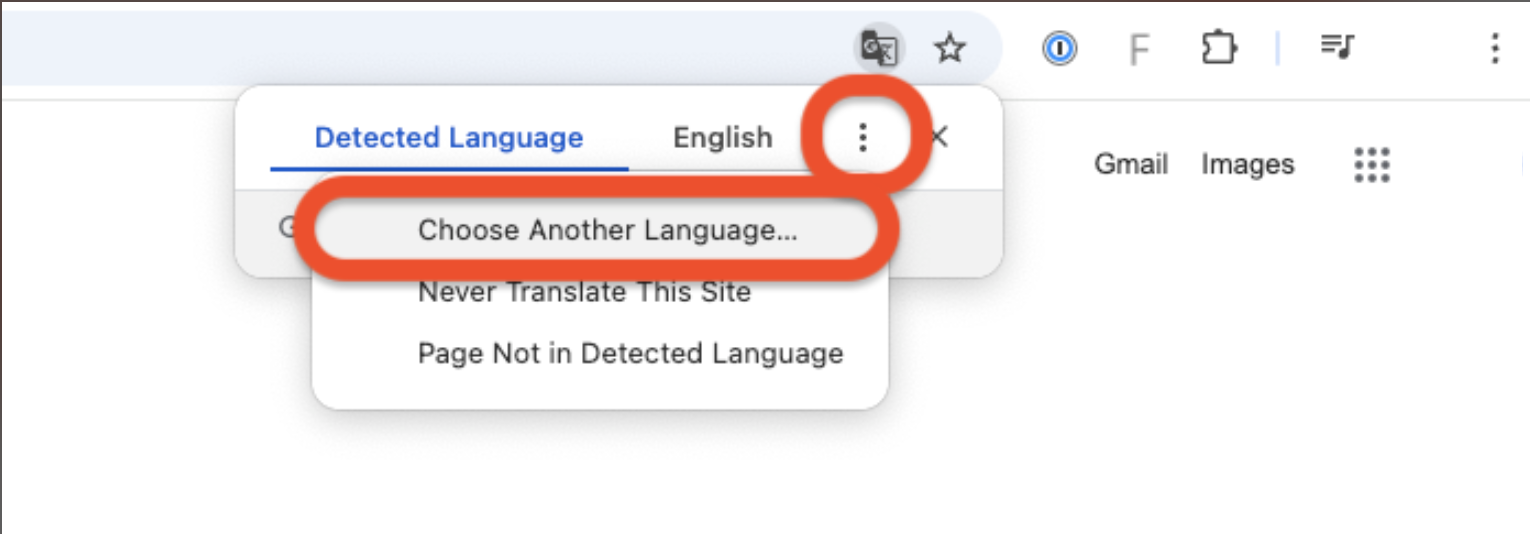Choose Another Language... menu entry
The height and width of the screenshot is (534, 1530).
[x=608, y=230]
